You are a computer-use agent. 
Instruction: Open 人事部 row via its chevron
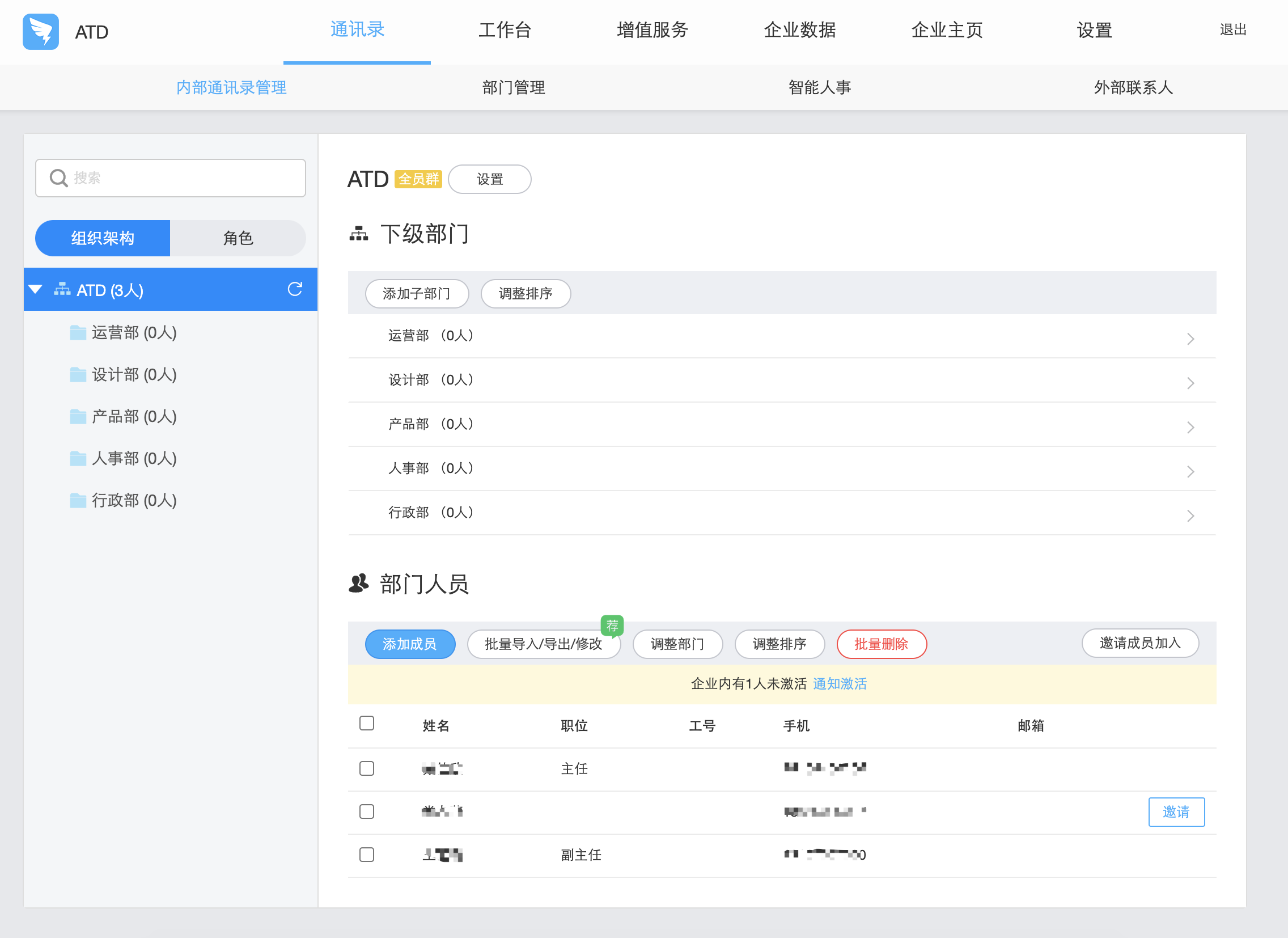point(1190,472)
